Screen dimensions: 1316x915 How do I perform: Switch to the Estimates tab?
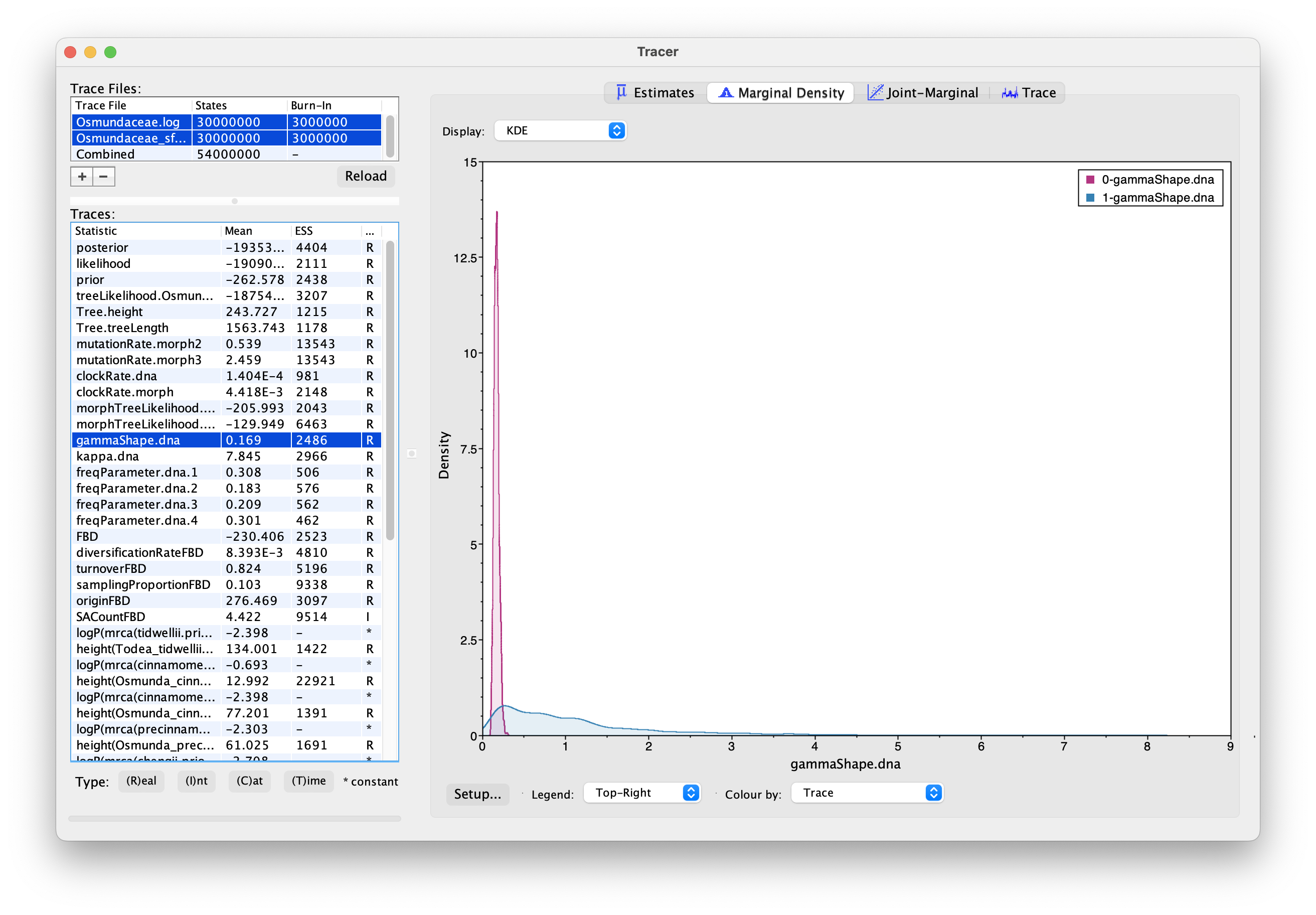click(655, 93)
